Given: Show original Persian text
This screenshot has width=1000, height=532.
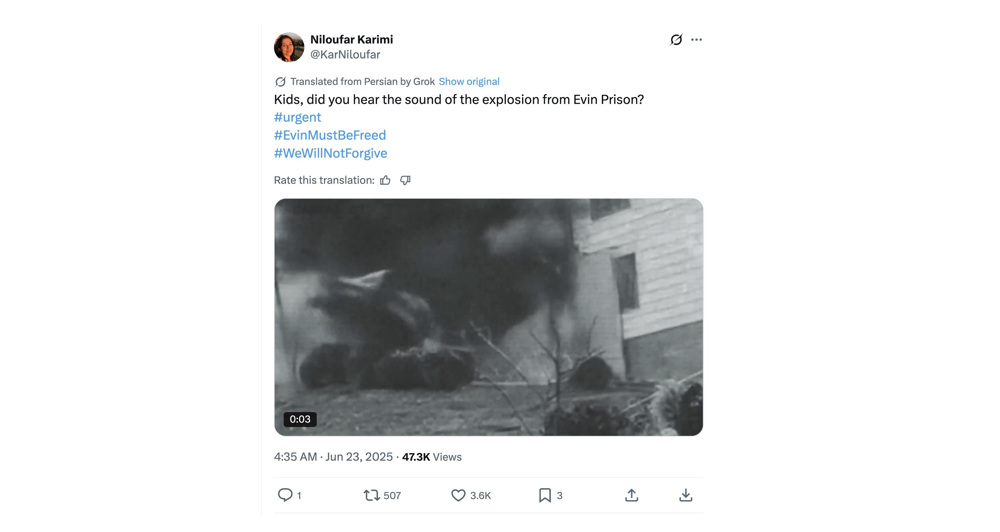Looking at the screenshot, I should [469, 82].
